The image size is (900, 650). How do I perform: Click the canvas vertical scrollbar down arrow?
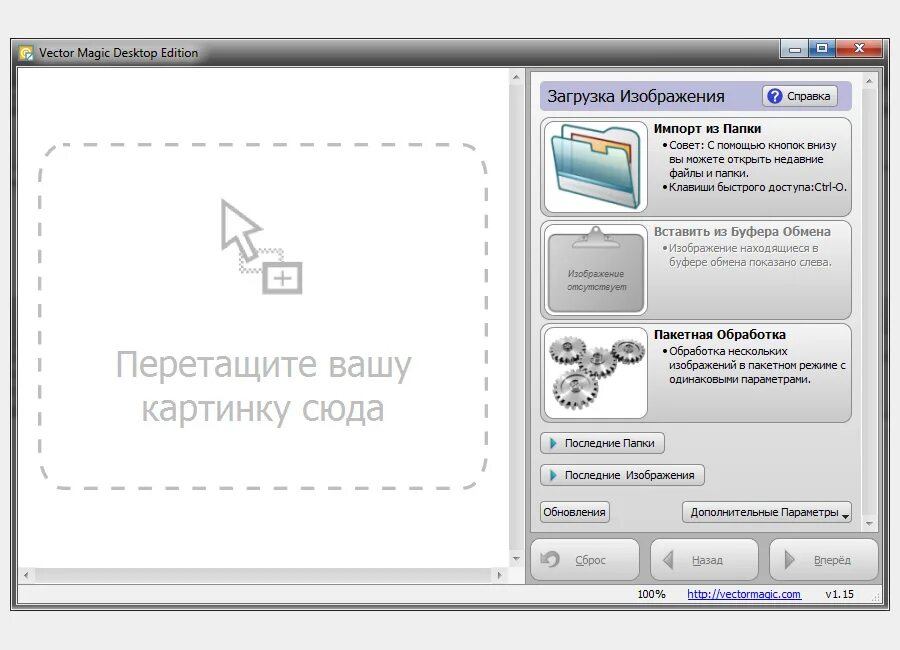516,559
